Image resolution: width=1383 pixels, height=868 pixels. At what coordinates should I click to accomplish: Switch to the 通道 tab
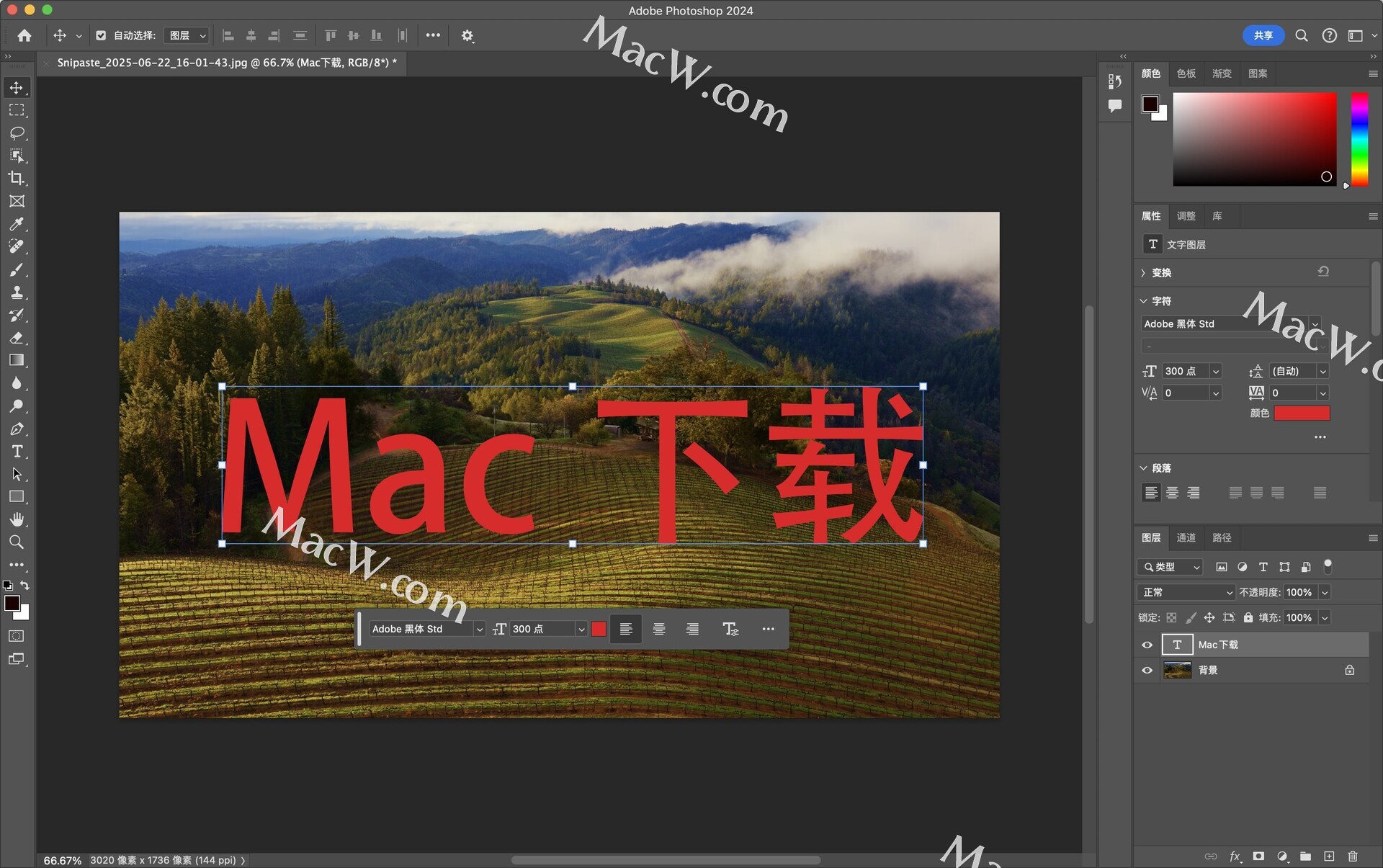1186,537
